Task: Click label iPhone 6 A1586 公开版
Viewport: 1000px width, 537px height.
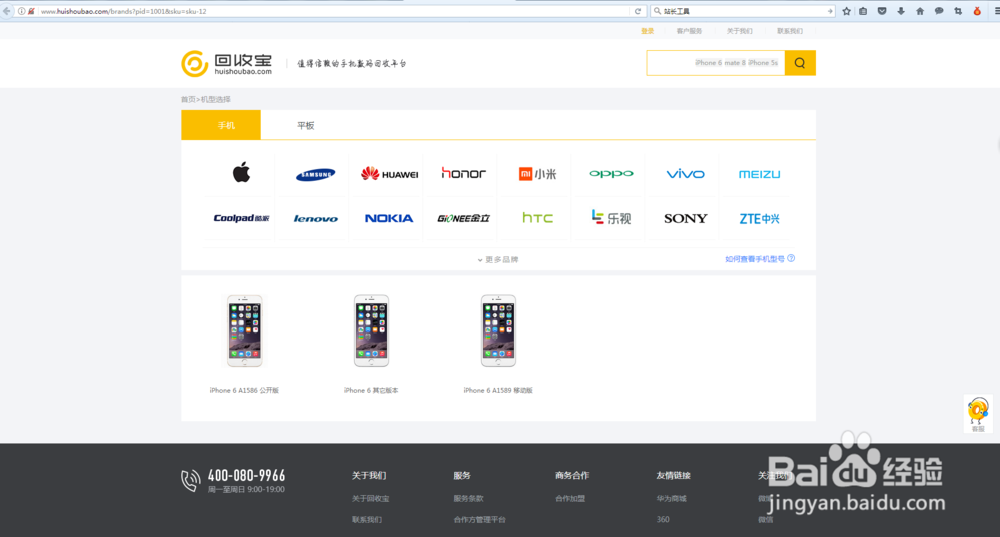Action: 244,390
